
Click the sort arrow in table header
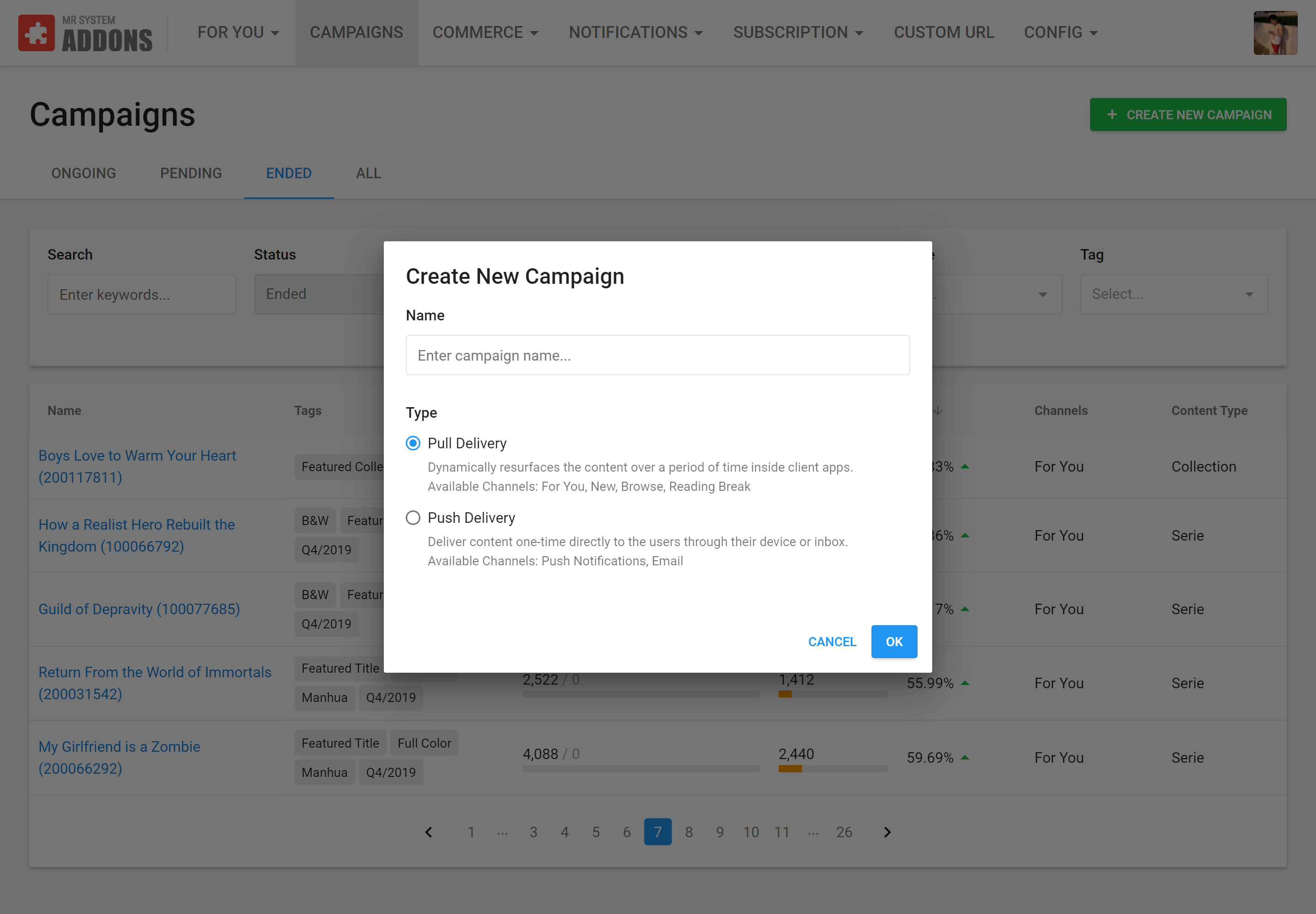coord(938,410)
